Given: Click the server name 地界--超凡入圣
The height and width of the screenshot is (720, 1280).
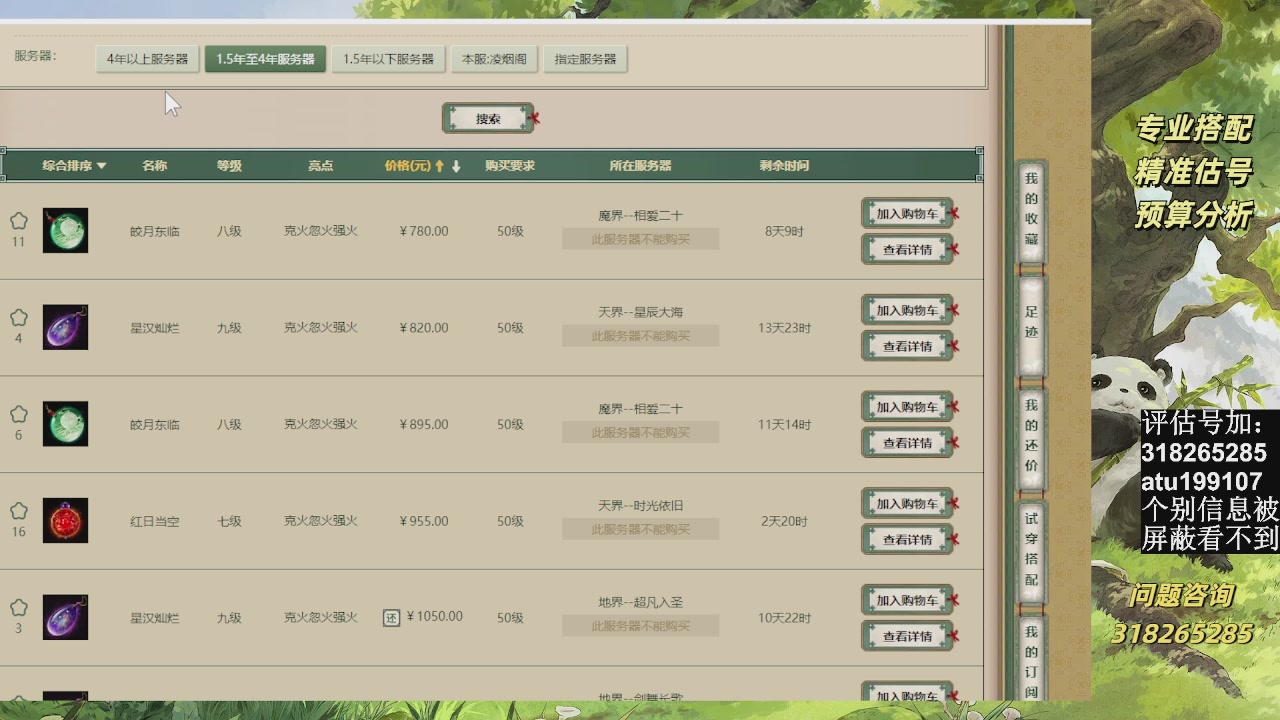Looking at the screenshot, I should [x=640, y=602].
